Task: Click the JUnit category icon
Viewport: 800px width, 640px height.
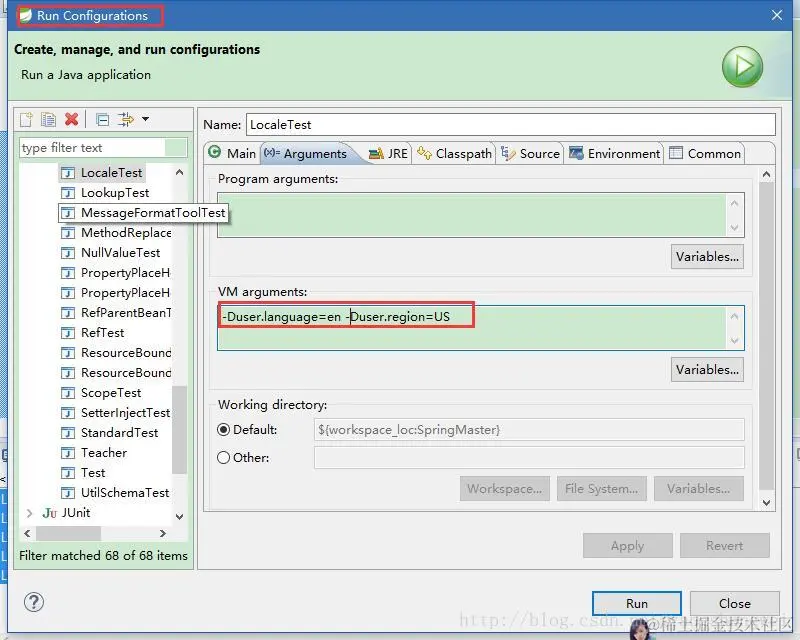Action: pyautogui.click(x=49, y=513)
